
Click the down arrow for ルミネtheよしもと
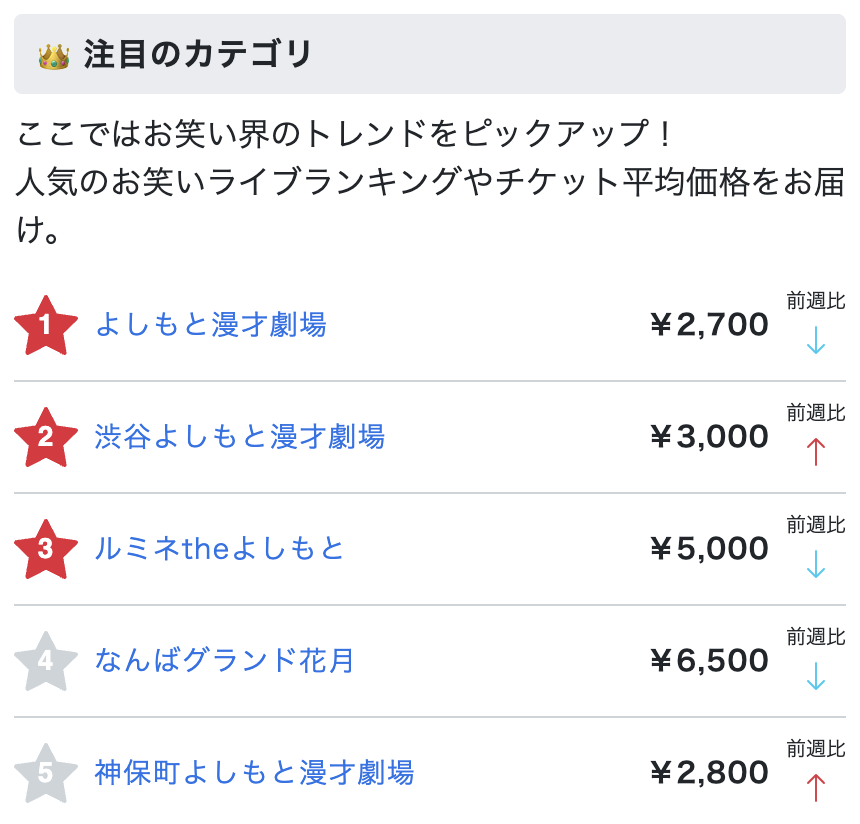coord(816,565)
